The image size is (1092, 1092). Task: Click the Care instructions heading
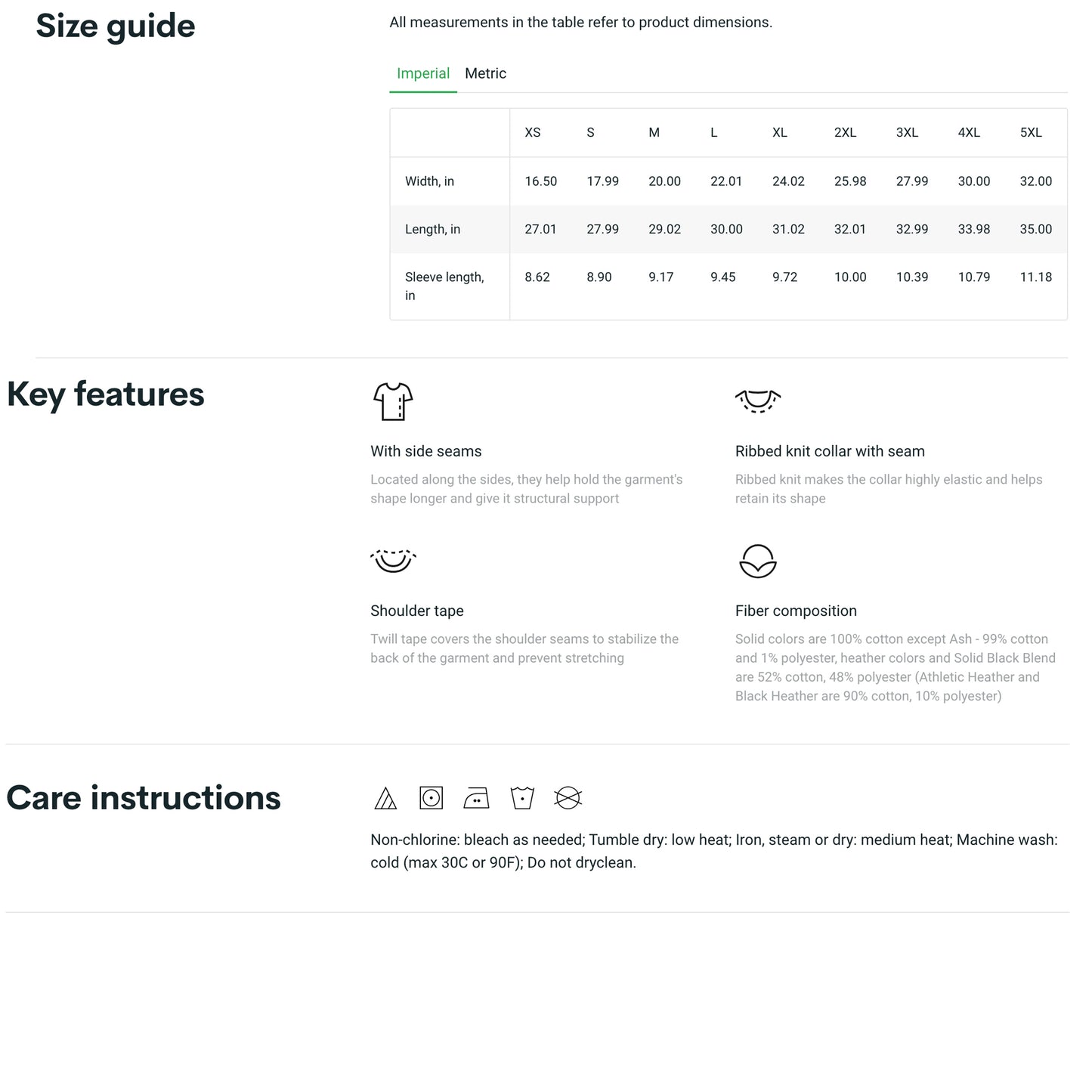144,798
